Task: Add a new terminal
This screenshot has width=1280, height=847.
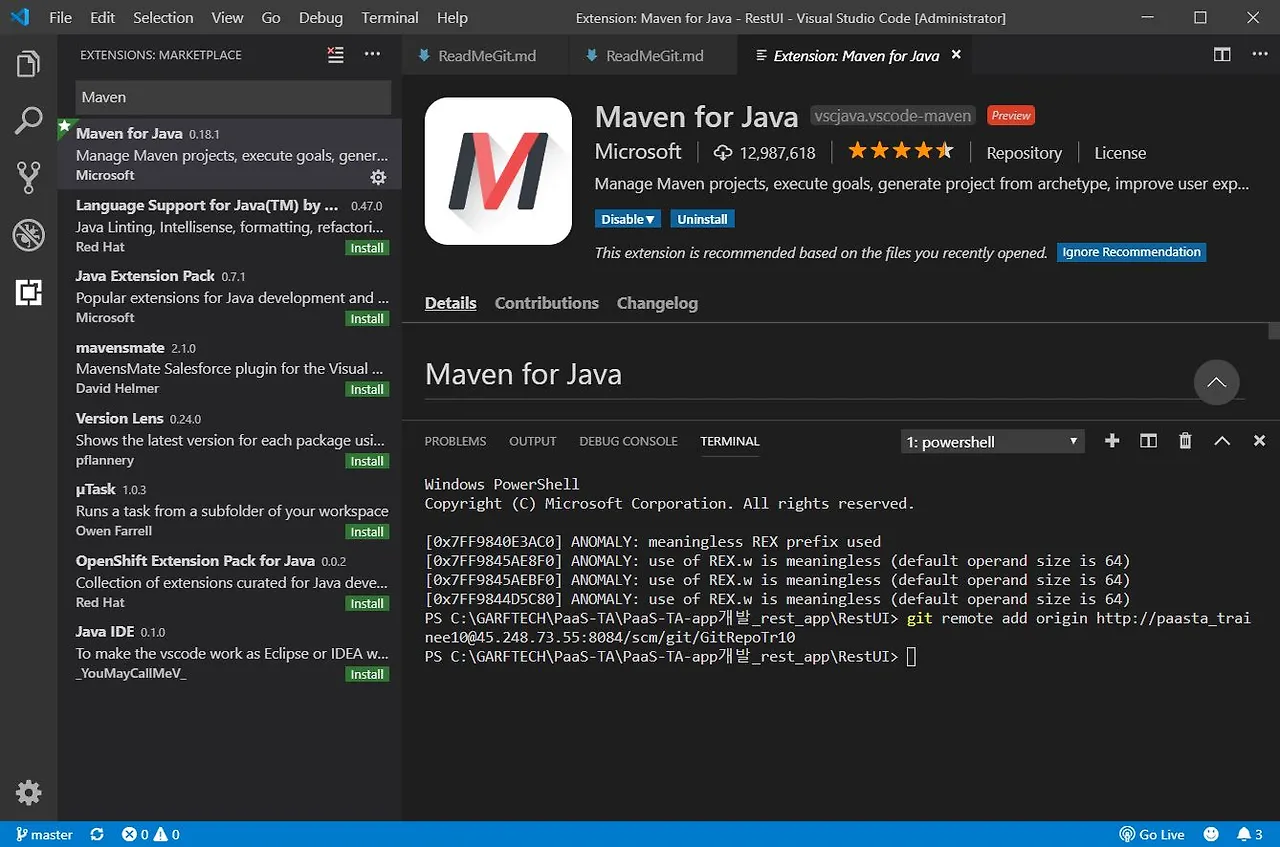Action: coord(1112,441)
